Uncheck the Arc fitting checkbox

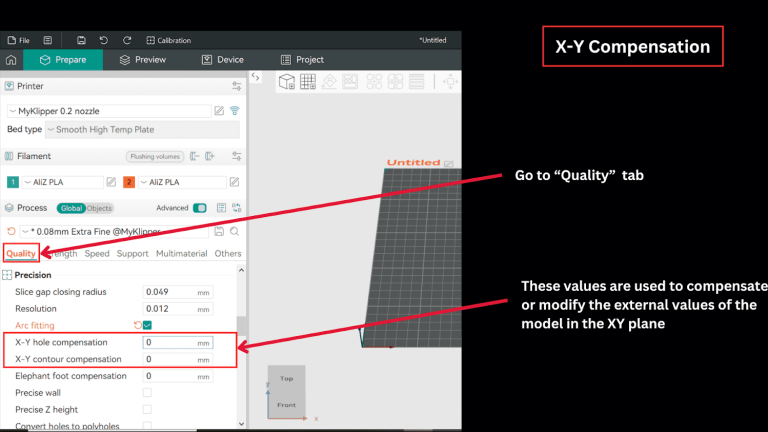pos(147,325)
